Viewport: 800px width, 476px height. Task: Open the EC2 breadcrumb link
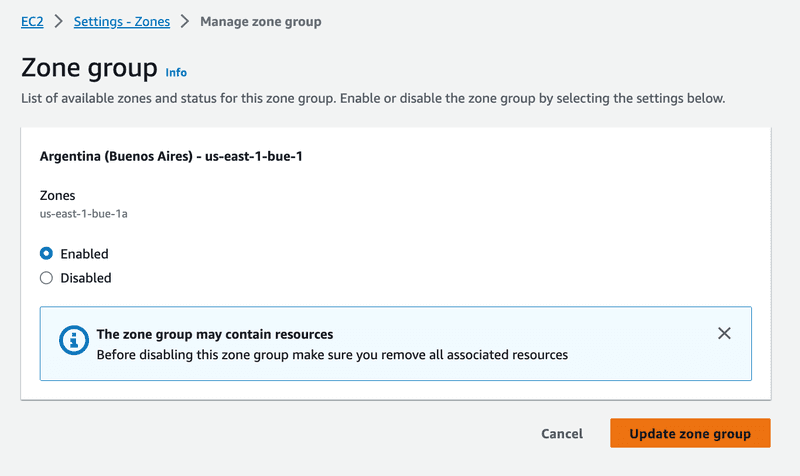[x=32, y=21]
